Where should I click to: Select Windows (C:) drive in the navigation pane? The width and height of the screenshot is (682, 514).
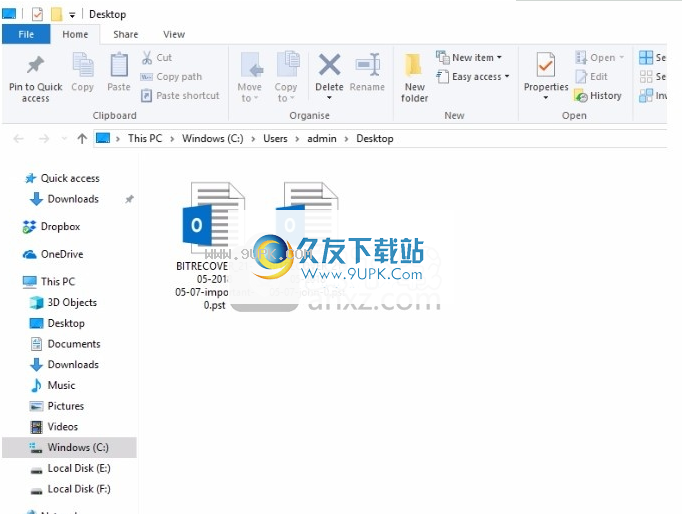coord(69,447)
